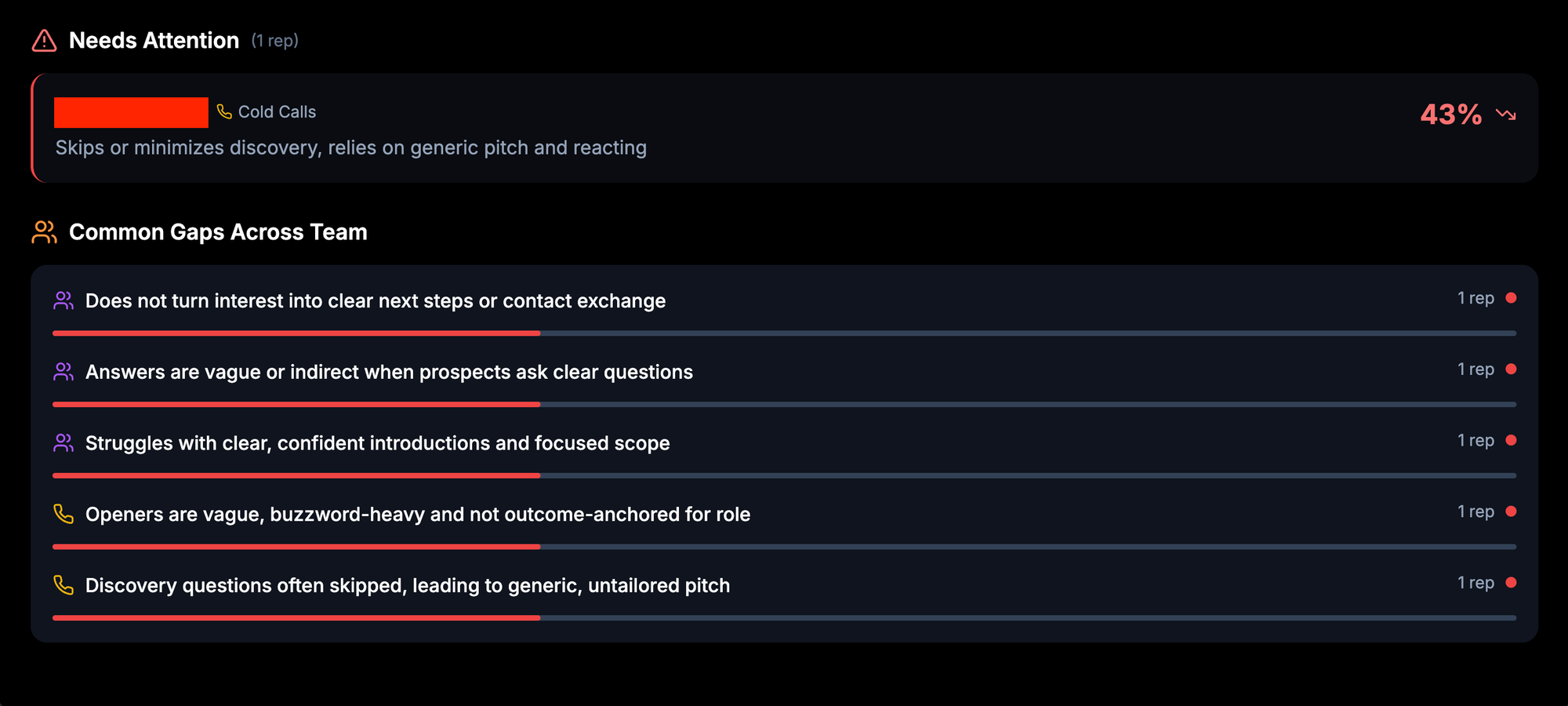The width and height of the screenshot is (1568, 706).
Task: Click '1 rep' count on 'Answers are vague' row
Action: point(1475,369)
